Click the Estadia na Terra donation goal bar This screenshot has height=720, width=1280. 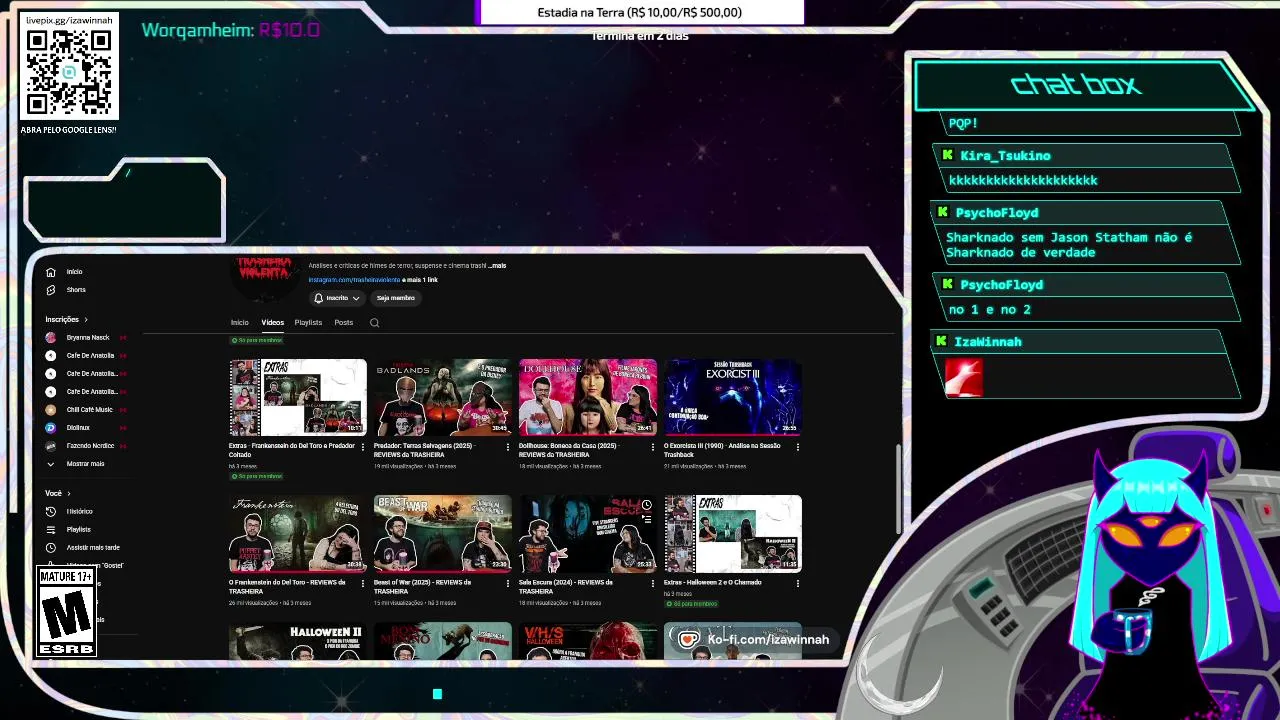pyautogui.click(x=642, y=13)
